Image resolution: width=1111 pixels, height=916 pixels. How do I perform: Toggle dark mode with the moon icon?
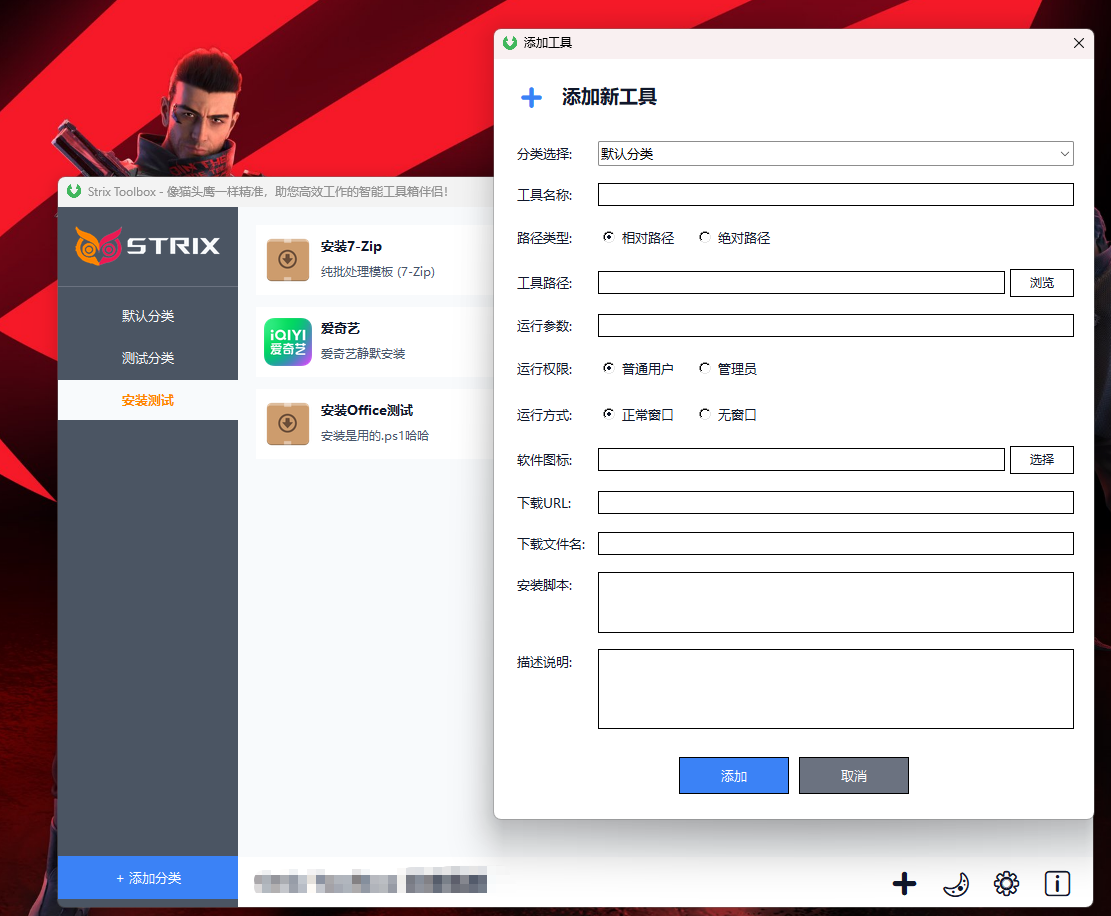click(x=956, y=883)
